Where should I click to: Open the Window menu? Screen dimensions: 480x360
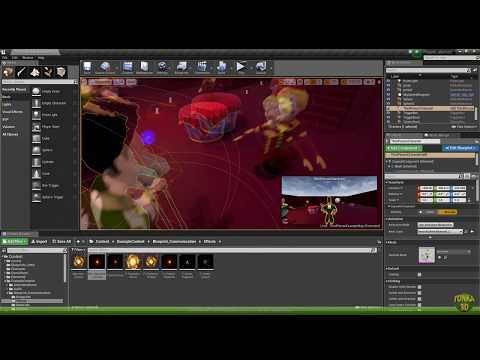pos(28,58)
